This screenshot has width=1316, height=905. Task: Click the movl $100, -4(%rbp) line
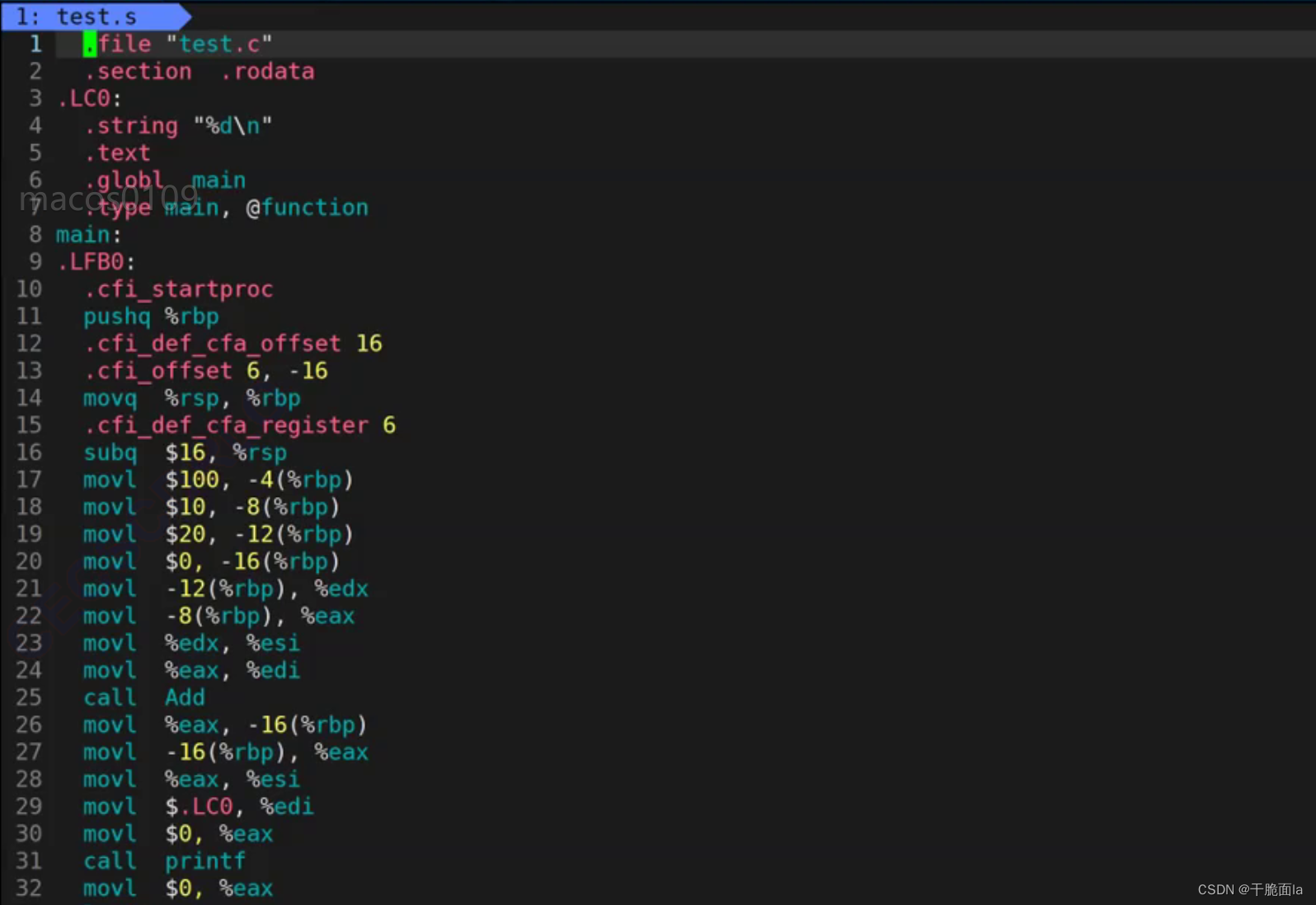click(x=219, y=479)
